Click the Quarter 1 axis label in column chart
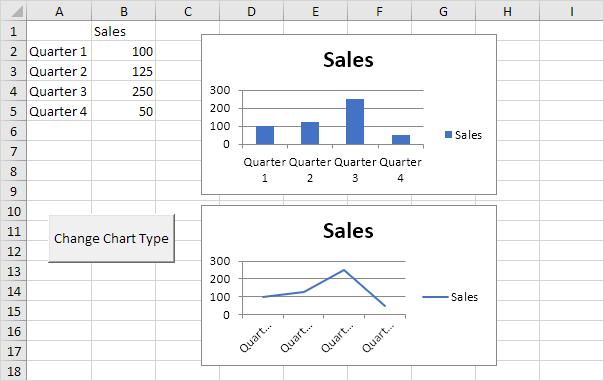This screenshot has width=604, height=381. click(x=265, y=170)
